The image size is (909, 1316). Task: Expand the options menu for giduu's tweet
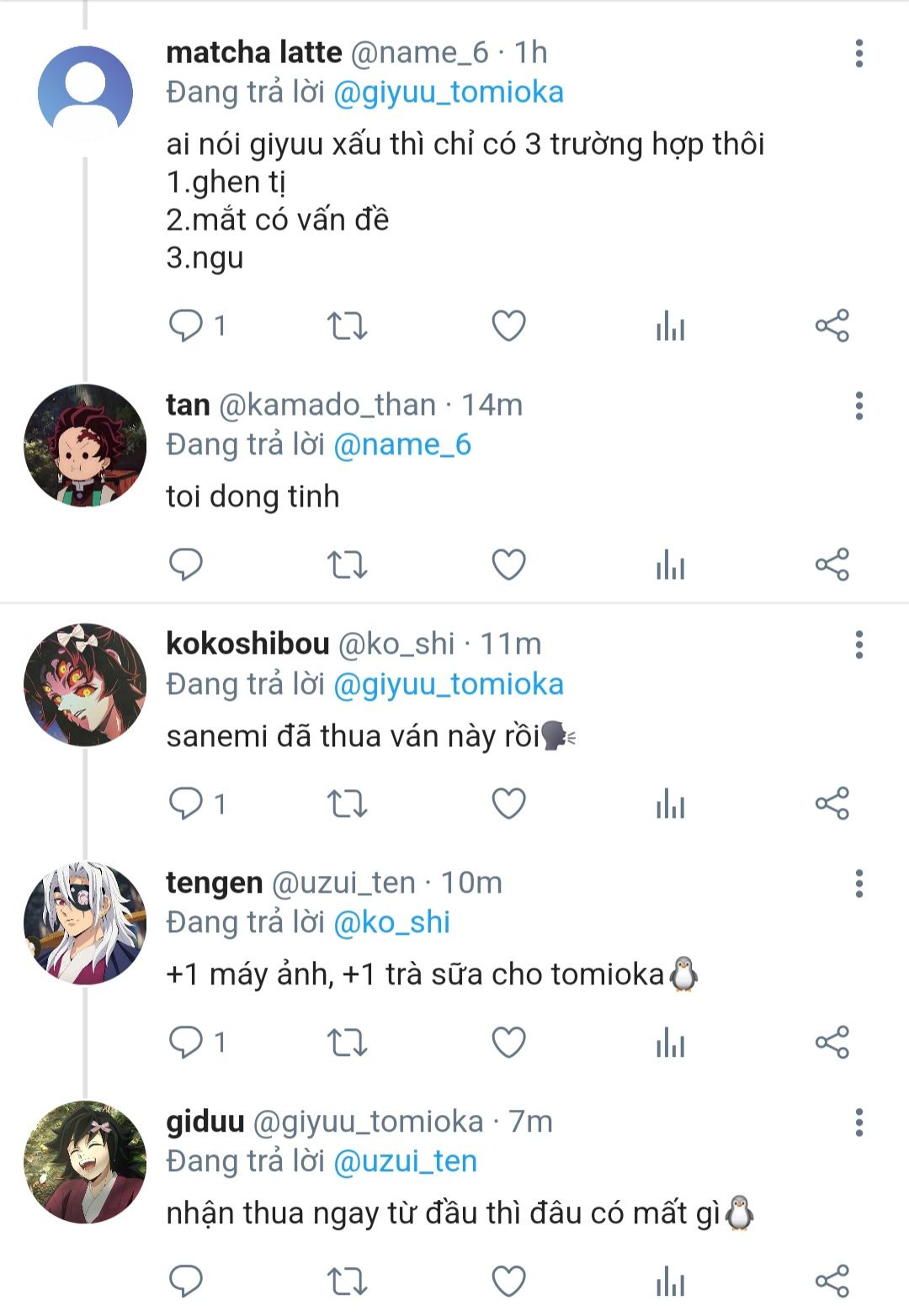[858, 1122]
